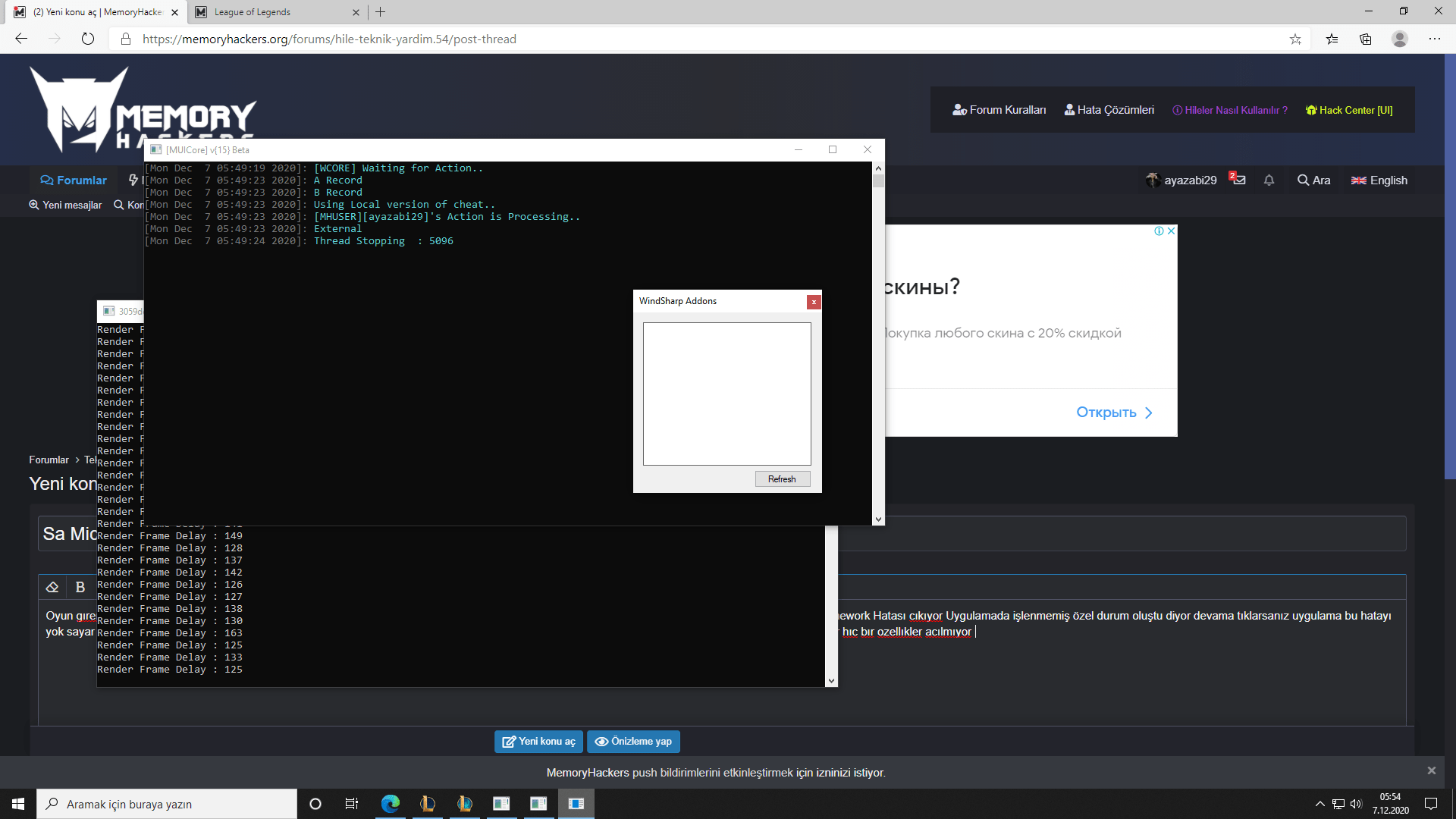This screenshot has width=1456, height=819.
Task: Open the Windows Start menu
Action: coord(18,804)
